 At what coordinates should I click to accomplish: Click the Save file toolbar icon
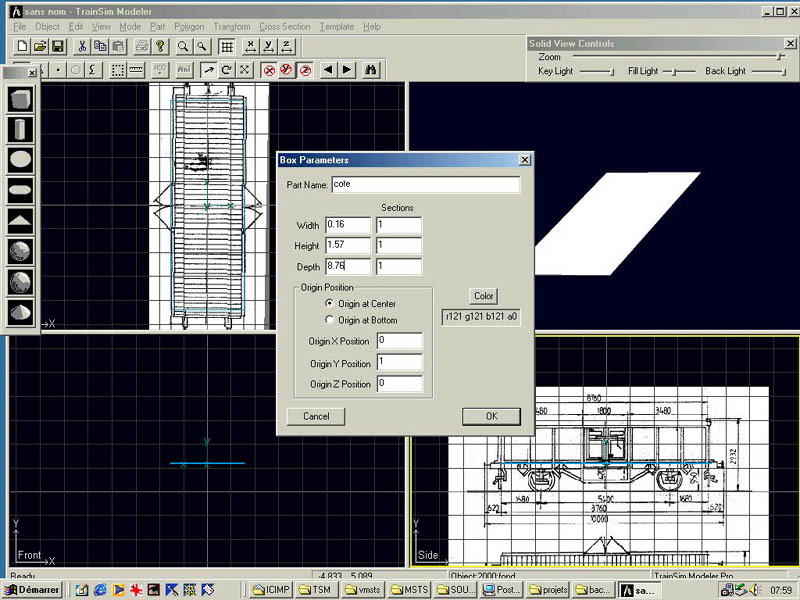click(58, 46)
